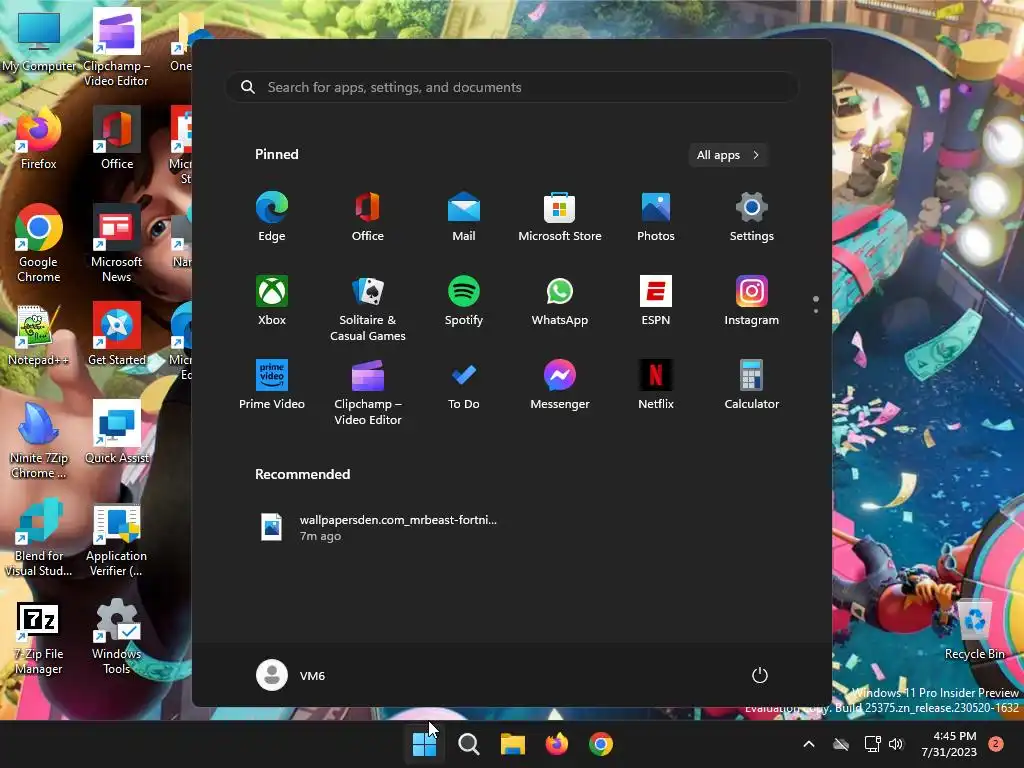The width and height of the screenshot is (1024, 768).
Task: Click the Windows Start button on taskbar
Action: point(424,744)
